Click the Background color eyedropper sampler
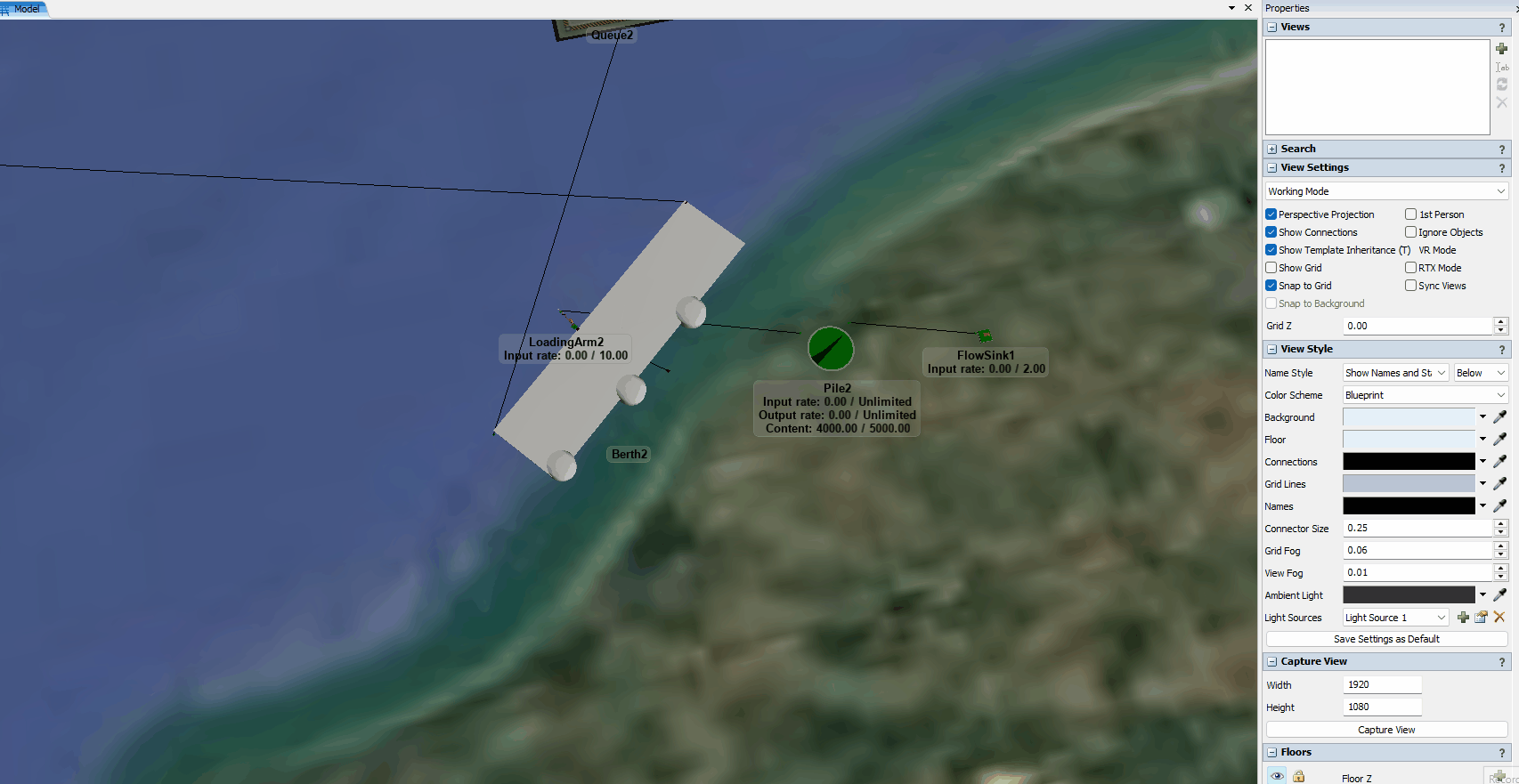The width and height of the screenshot is (1519, 784). 1499,416
